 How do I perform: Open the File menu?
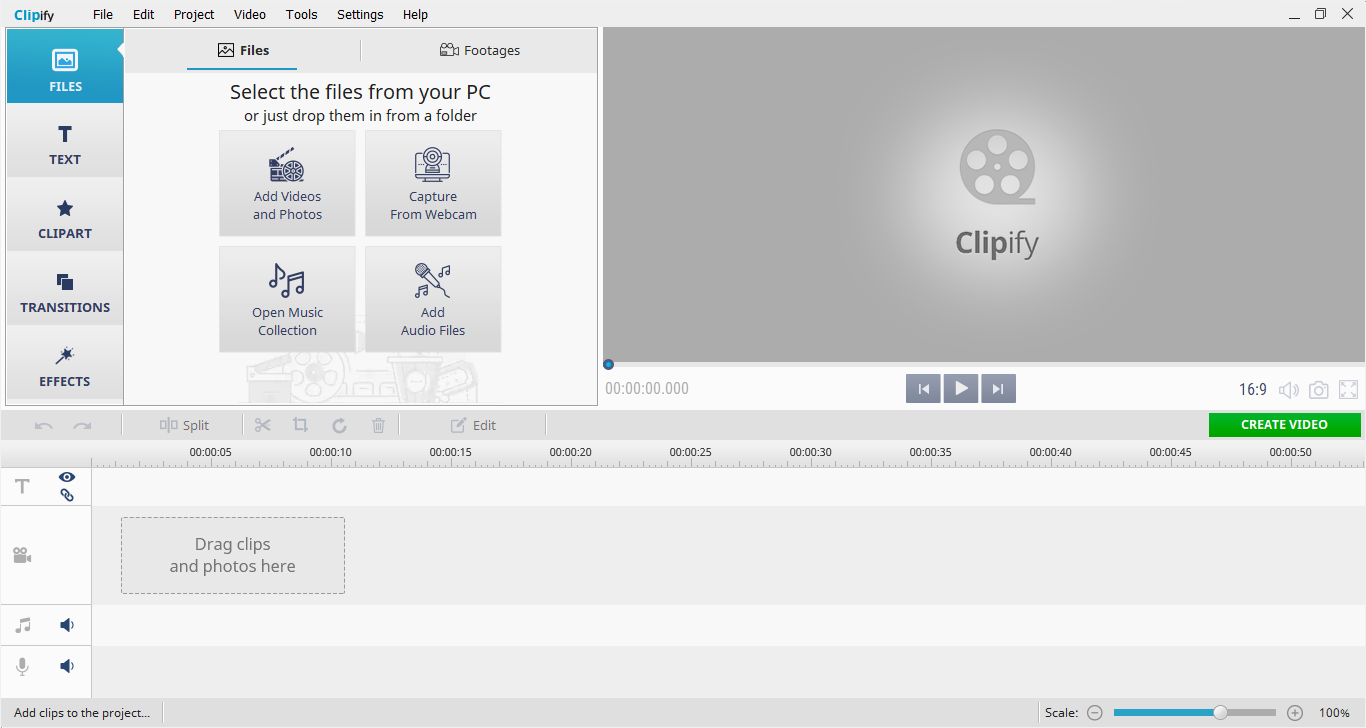click(103, 14)
